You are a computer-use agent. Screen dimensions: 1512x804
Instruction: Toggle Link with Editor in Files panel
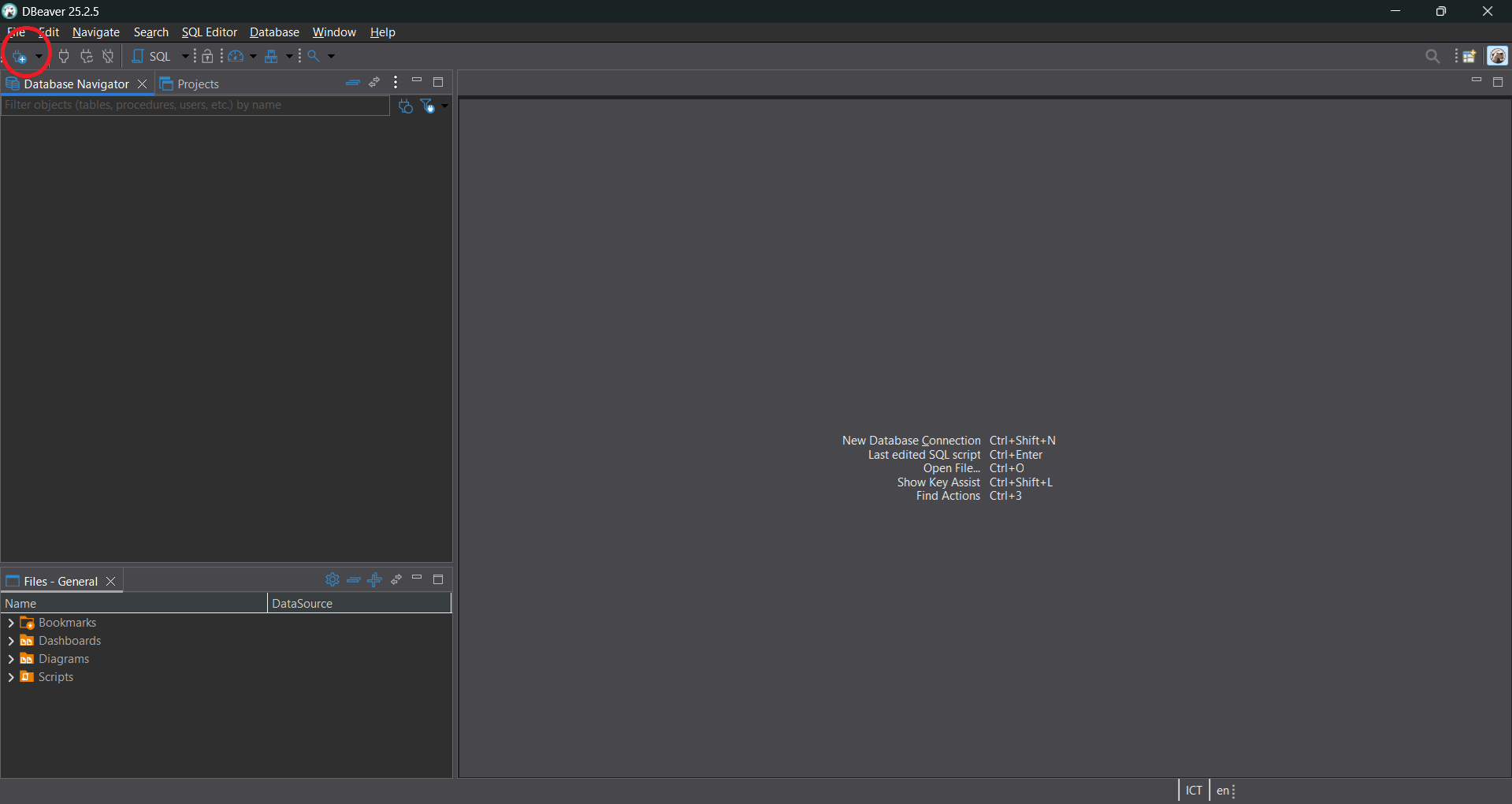396,580
